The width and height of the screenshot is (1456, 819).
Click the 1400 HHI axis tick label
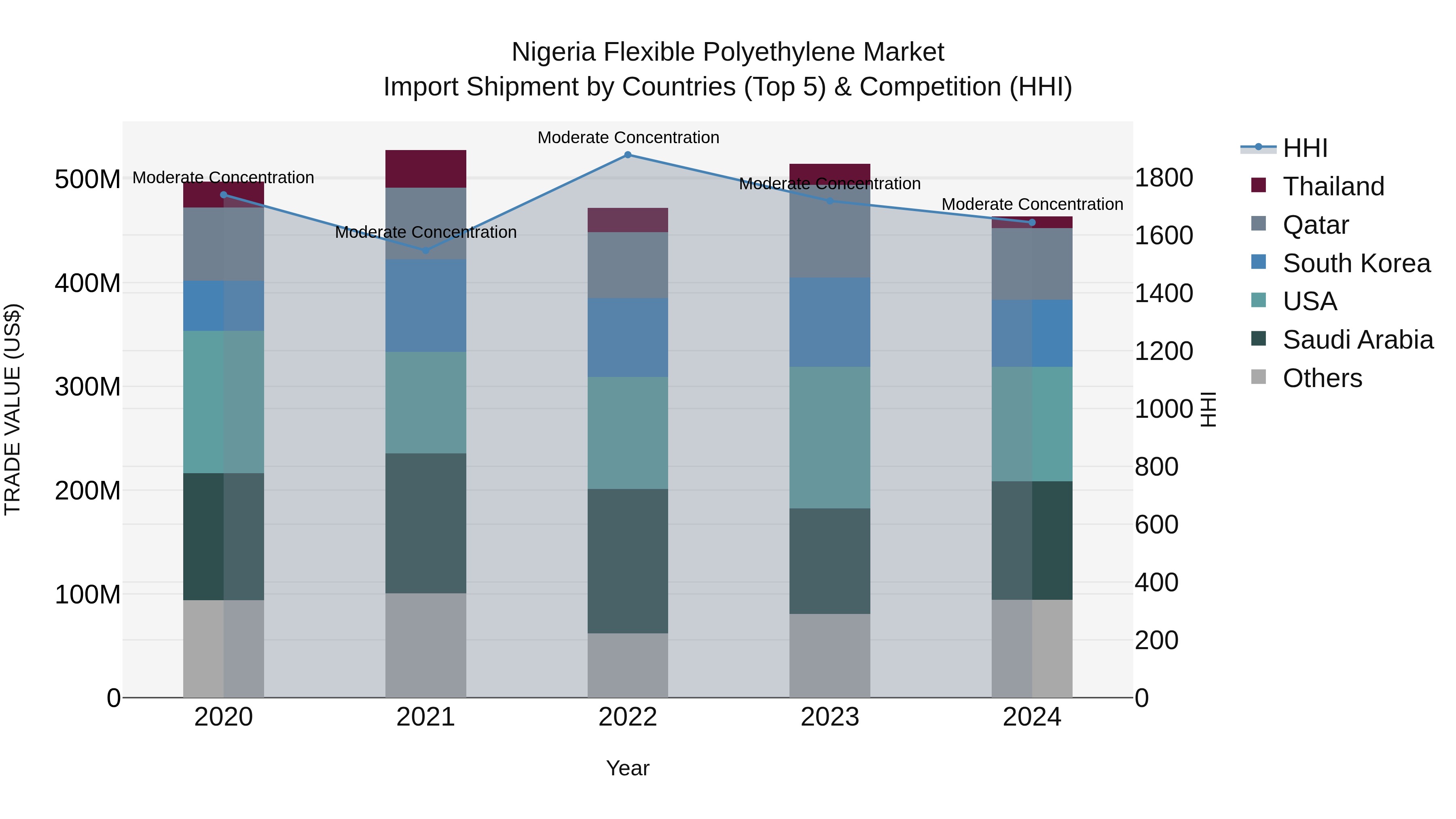(x=1164, y=293)
